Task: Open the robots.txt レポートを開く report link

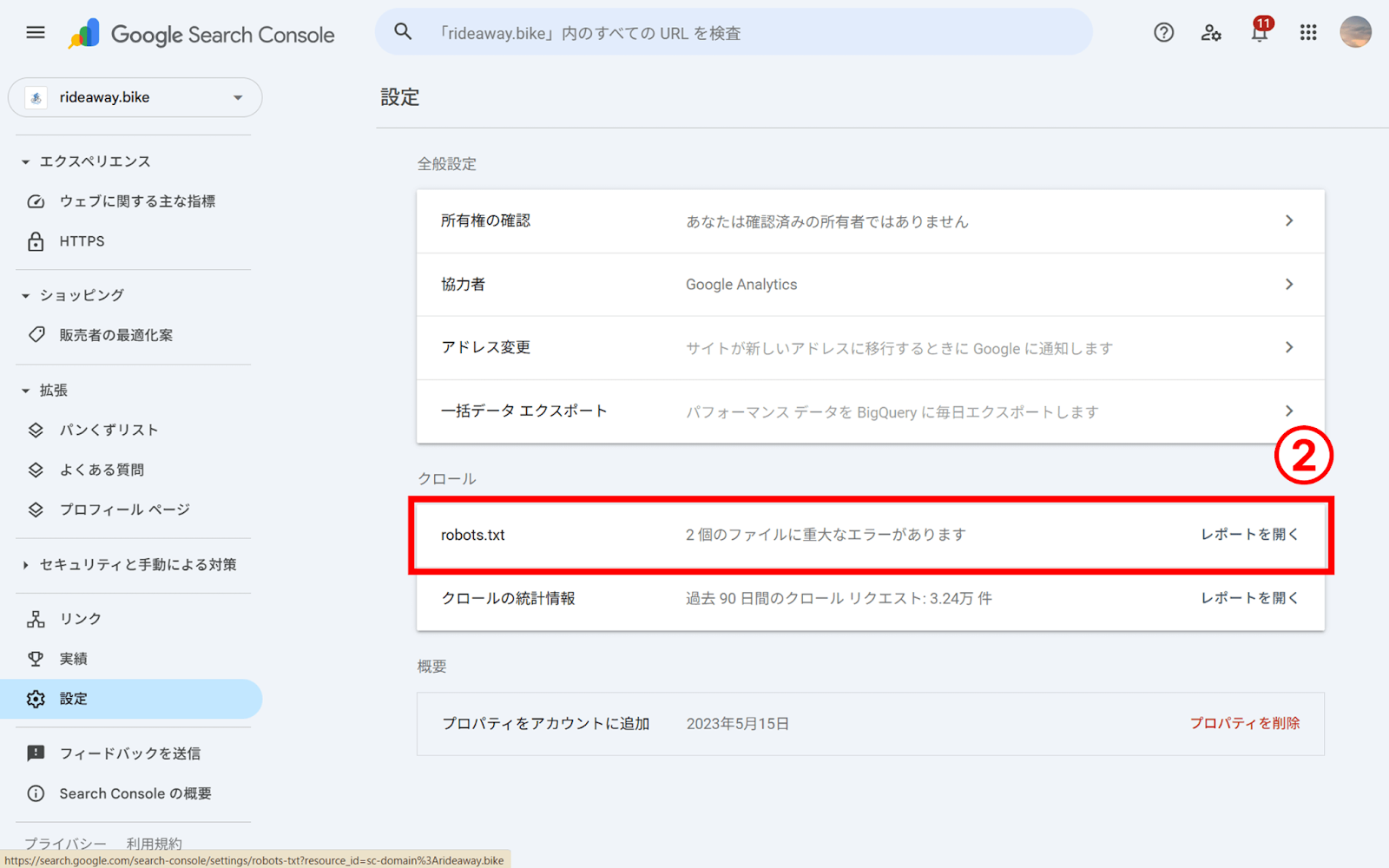Action: (1248, 535)
